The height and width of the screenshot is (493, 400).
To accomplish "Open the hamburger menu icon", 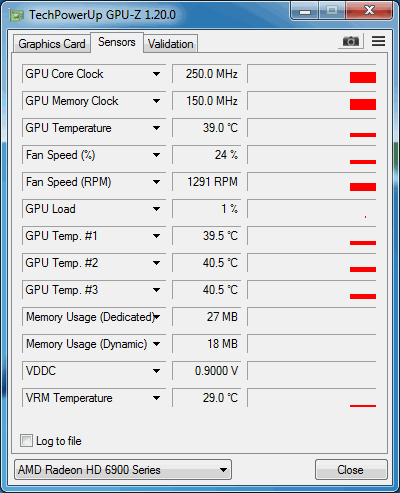I will tap(378, 41).
